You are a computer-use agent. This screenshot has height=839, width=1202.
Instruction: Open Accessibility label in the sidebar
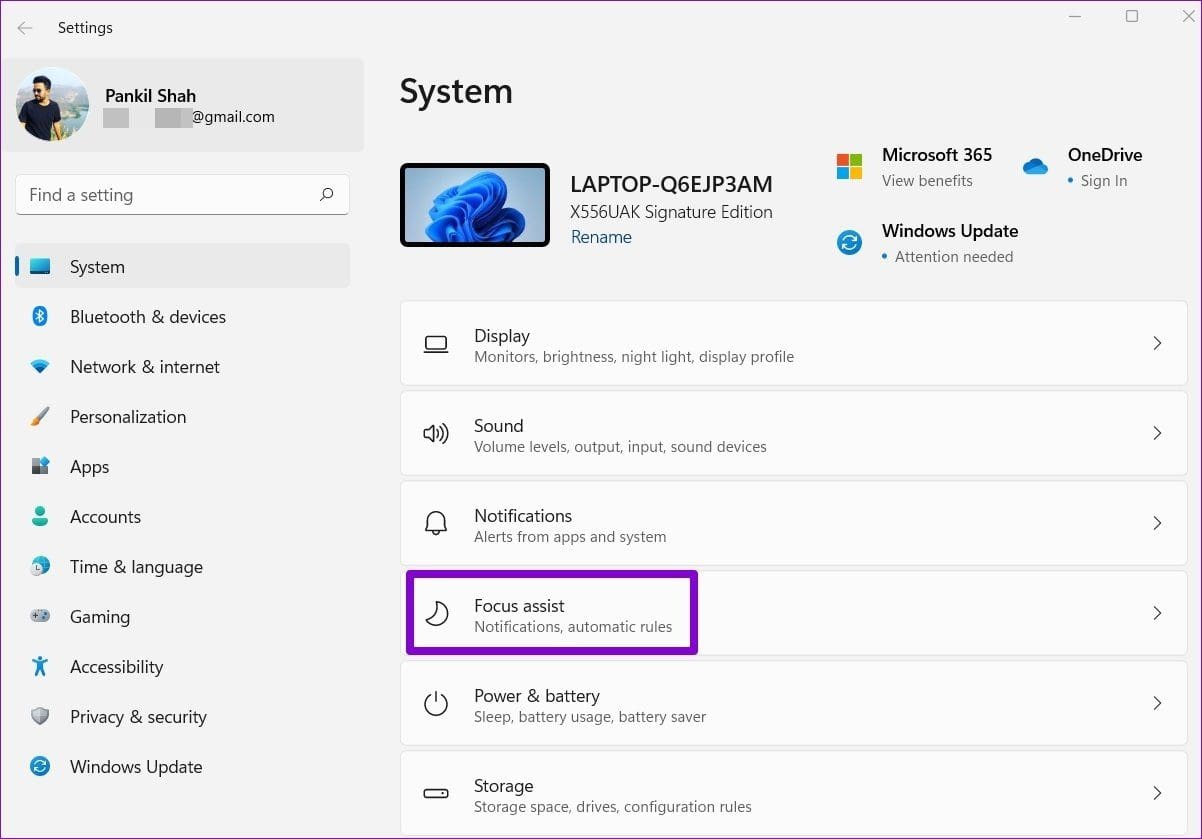click(116, 667)
